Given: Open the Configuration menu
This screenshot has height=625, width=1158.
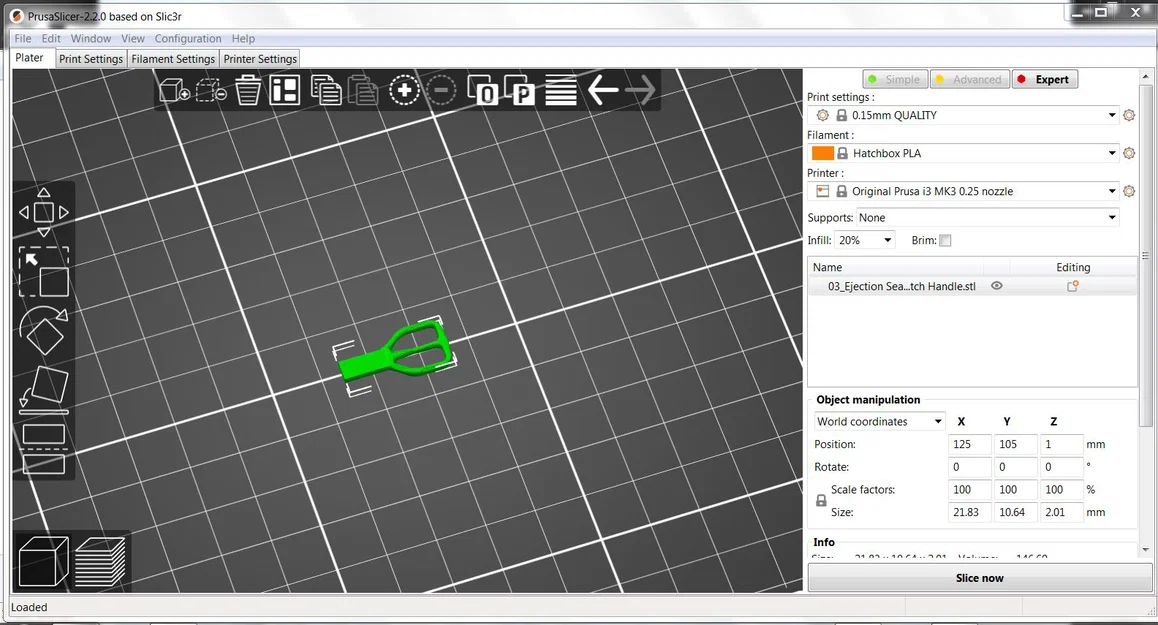Looking at the screenshot, I should [x=188, y=38].
